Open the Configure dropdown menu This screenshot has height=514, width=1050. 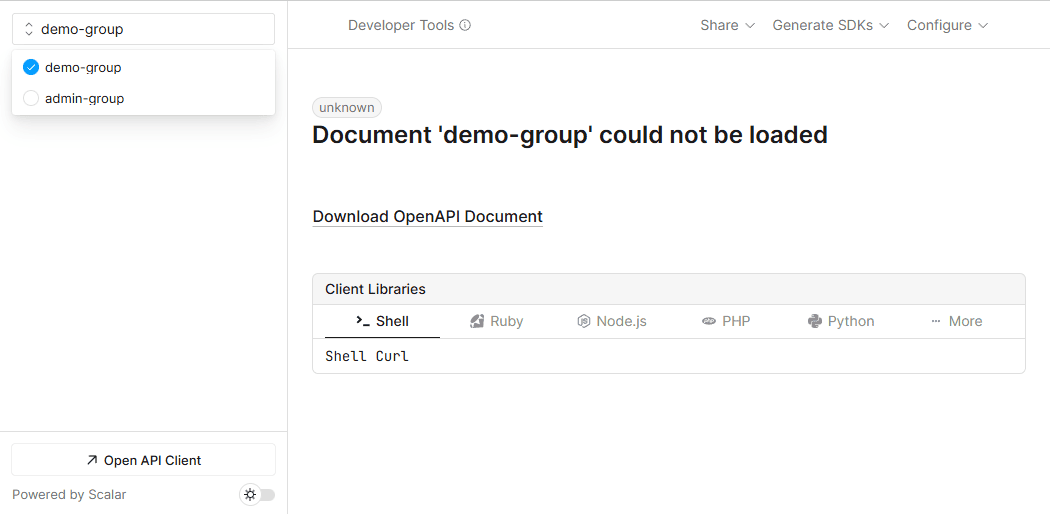pyautogui.click(x=947, y=25)
